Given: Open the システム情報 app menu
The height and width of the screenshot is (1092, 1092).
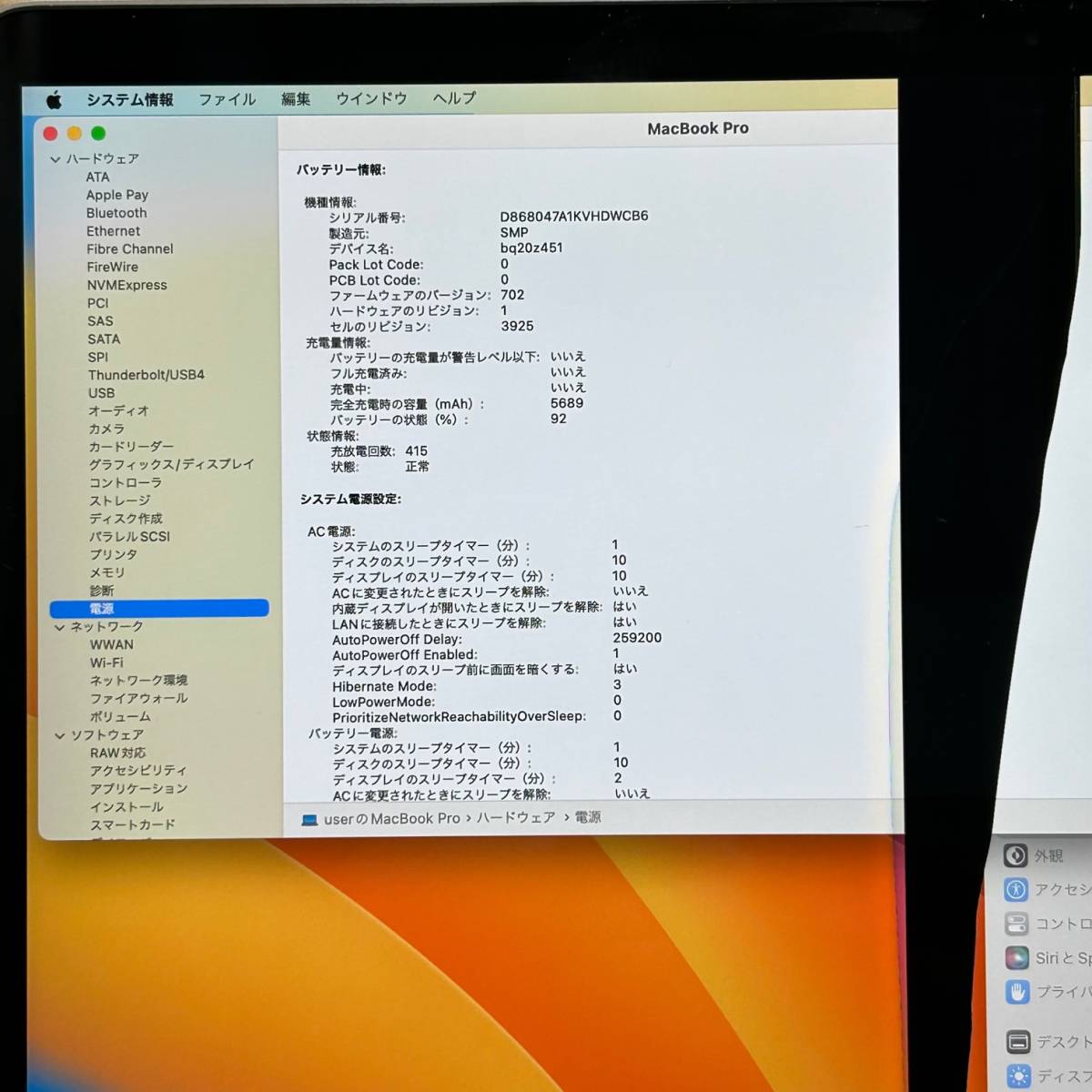Looking at the screenshot, I should point(129,99).
